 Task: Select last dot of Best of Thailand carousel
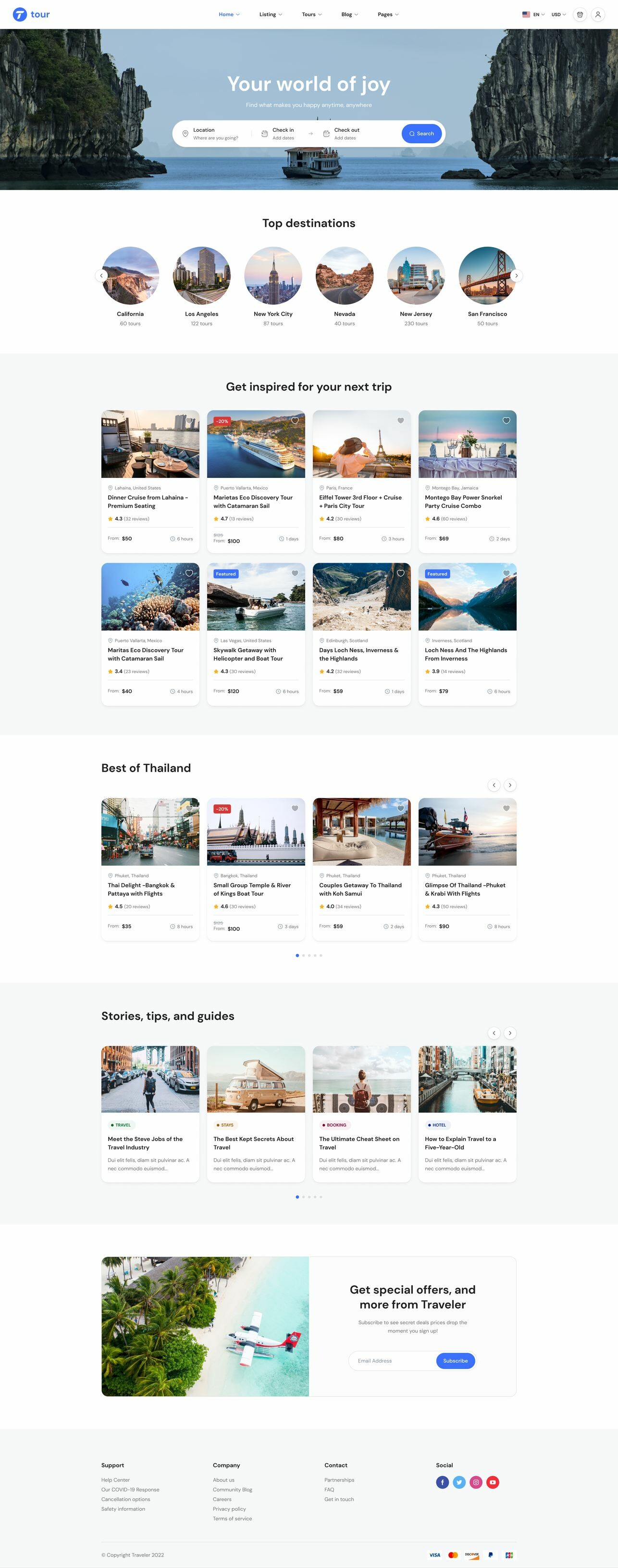click(321, 955)
